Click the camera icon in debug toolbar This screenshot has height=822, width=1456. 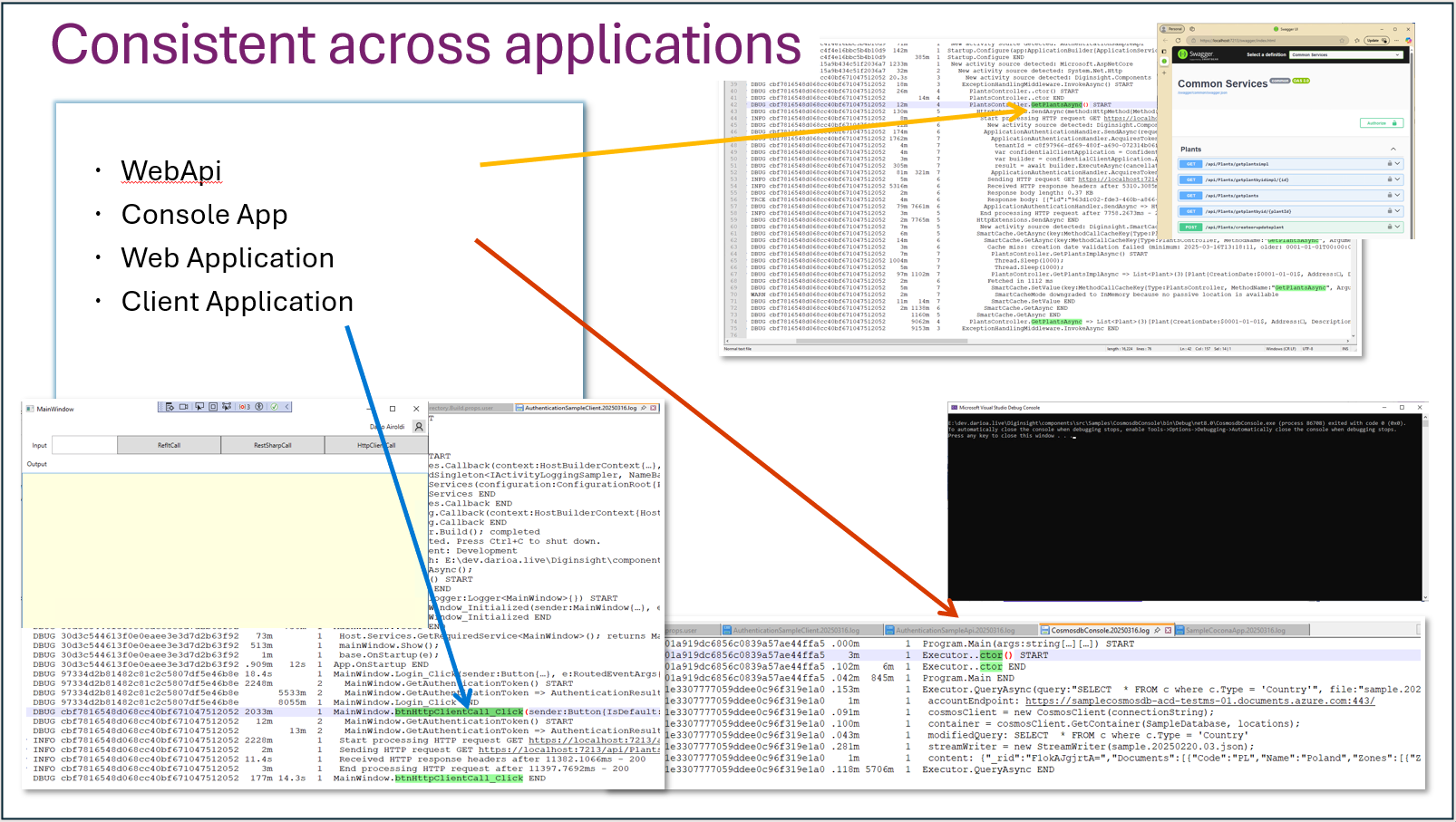(x=183, y=407)
